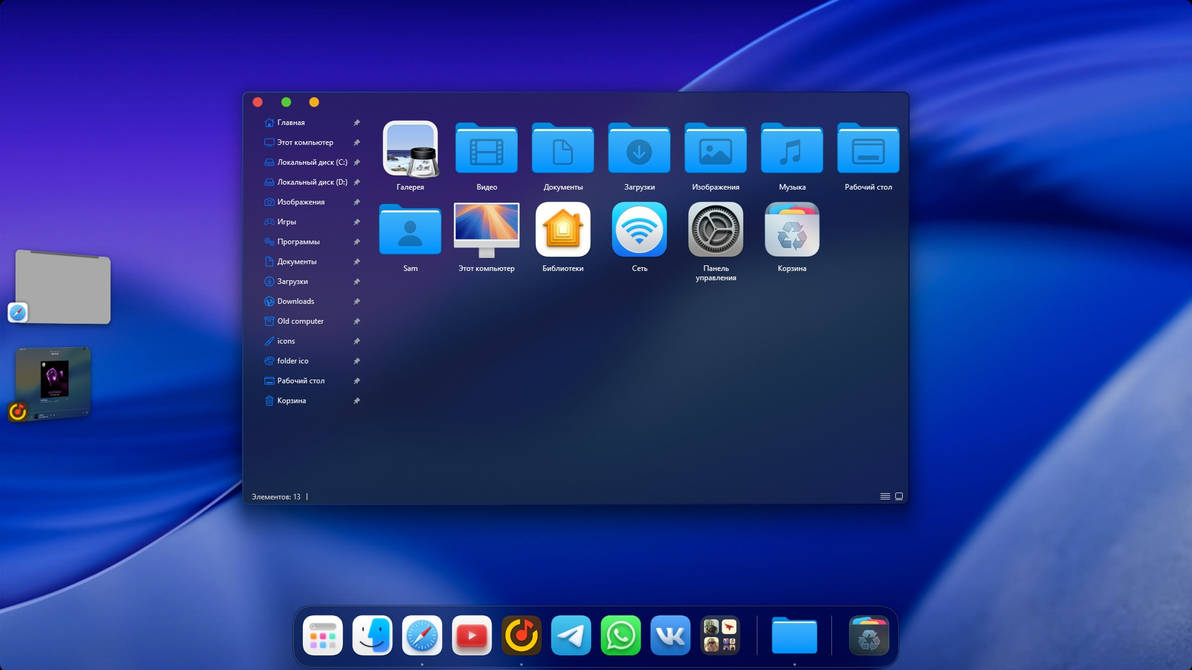Open Панель управления gear icon
Image resolution: width=1192 pixels, height=670 pixels.
pyautogui.click(x=715, y=230)
